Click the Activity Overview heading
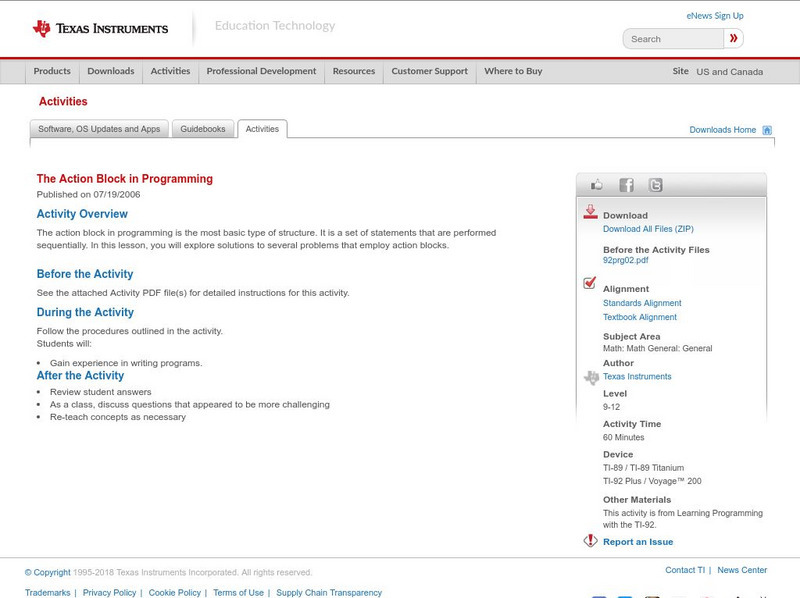Screen dimensions: 800x598 click(82, 214)
